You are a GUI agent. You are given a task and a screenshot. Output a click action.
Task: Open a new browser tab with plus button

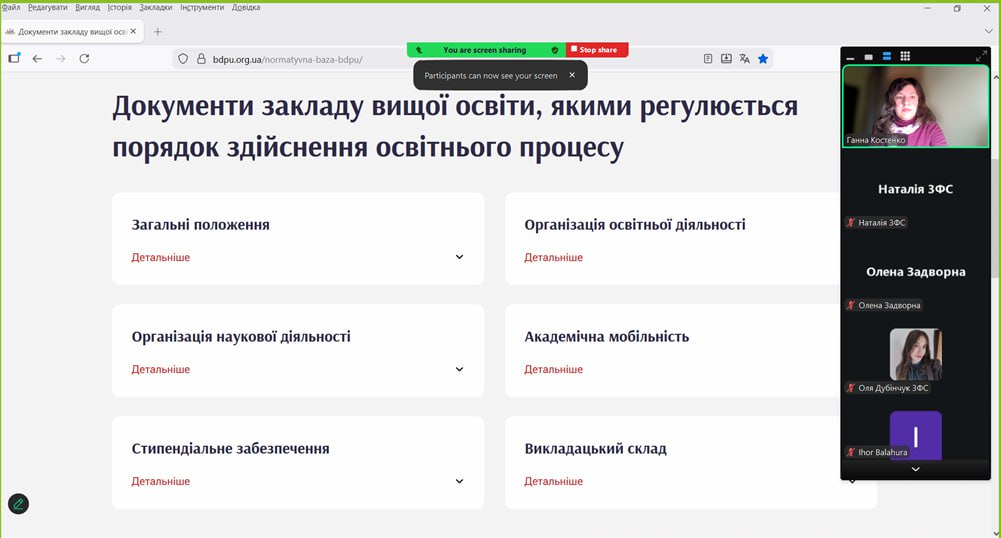coord(158,32)
